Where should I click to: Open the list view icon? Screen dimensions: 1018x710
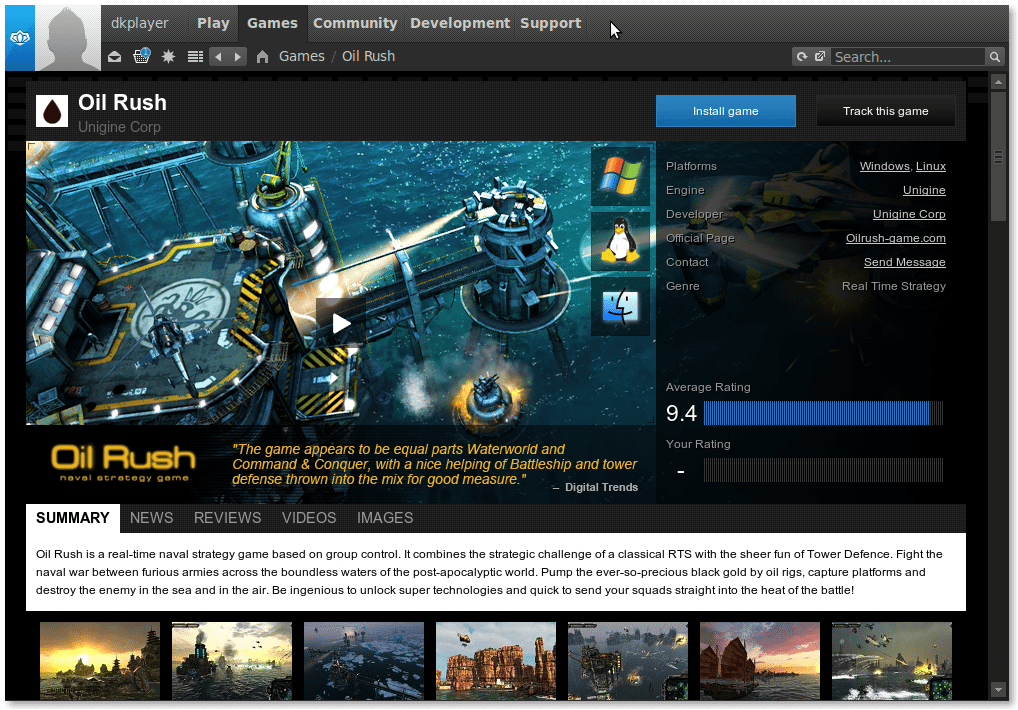coord(195,57)
